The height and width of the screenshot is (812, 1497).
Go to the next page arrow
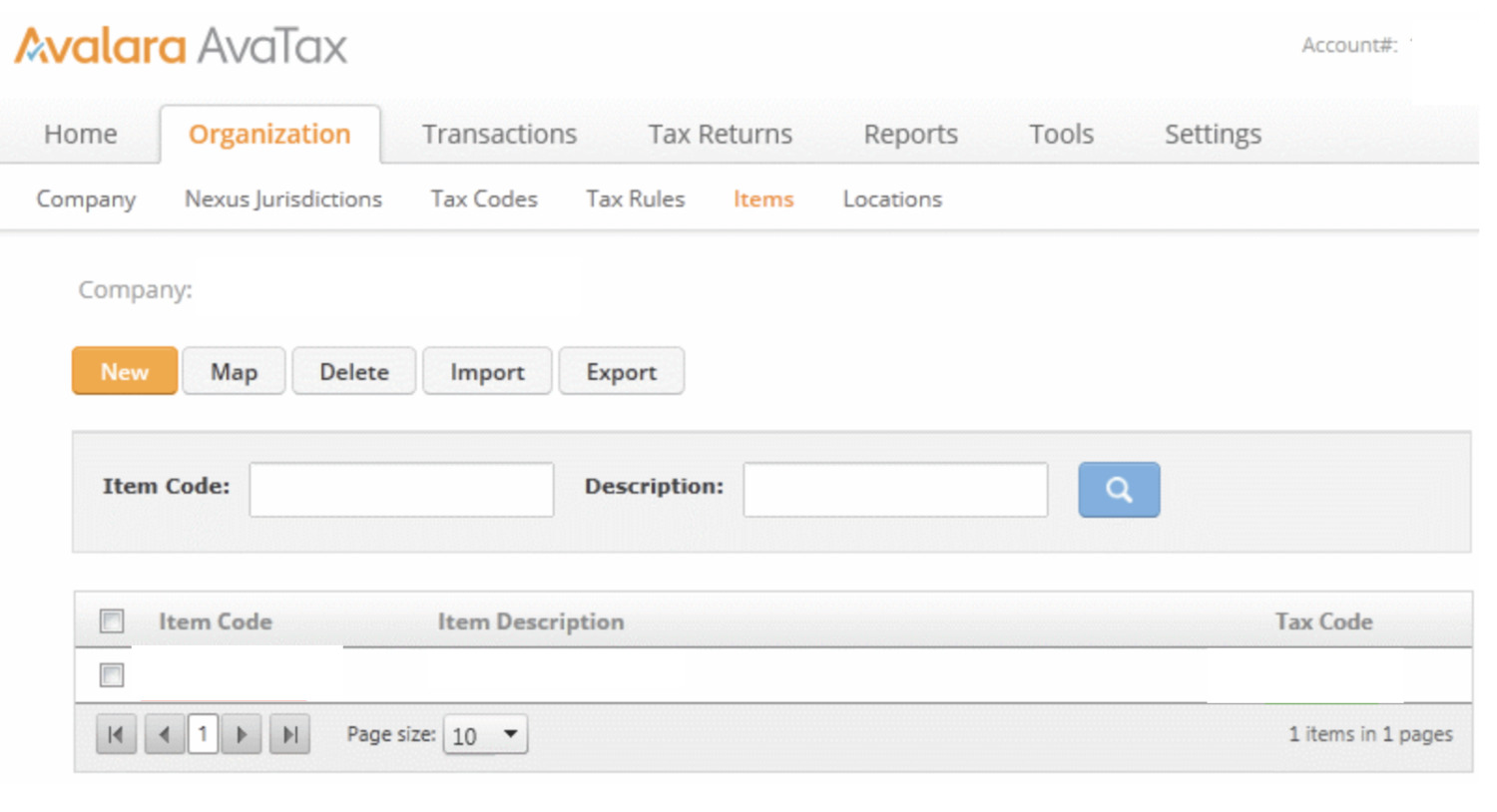click(x=242, y=733)
